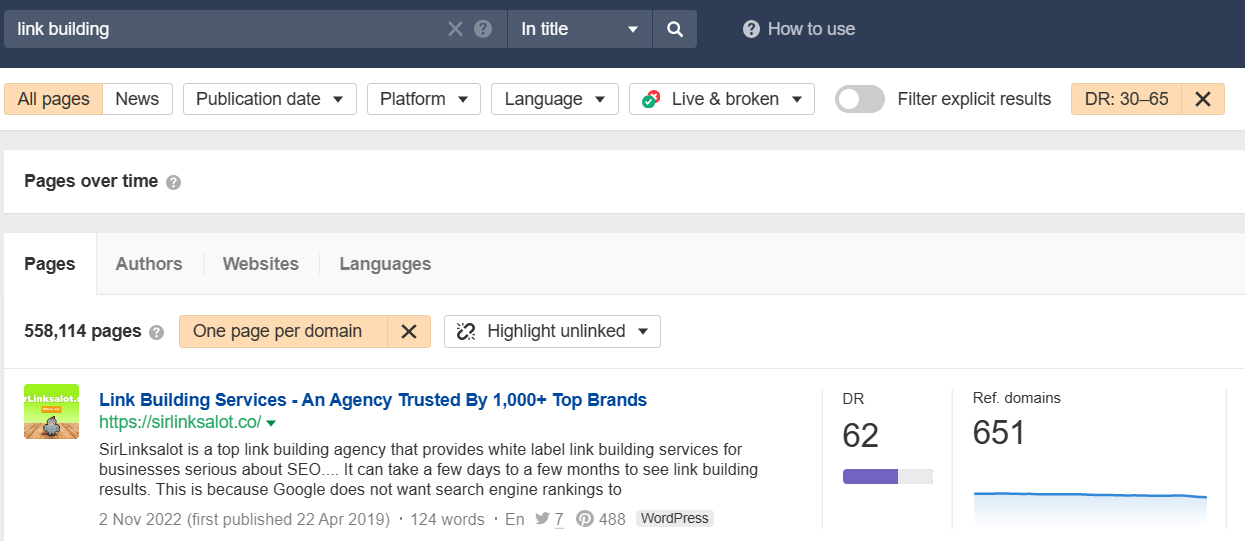Viewport: 1245px width, 541px height.
Task: Click the 124 words text
Action: [447, 519]
